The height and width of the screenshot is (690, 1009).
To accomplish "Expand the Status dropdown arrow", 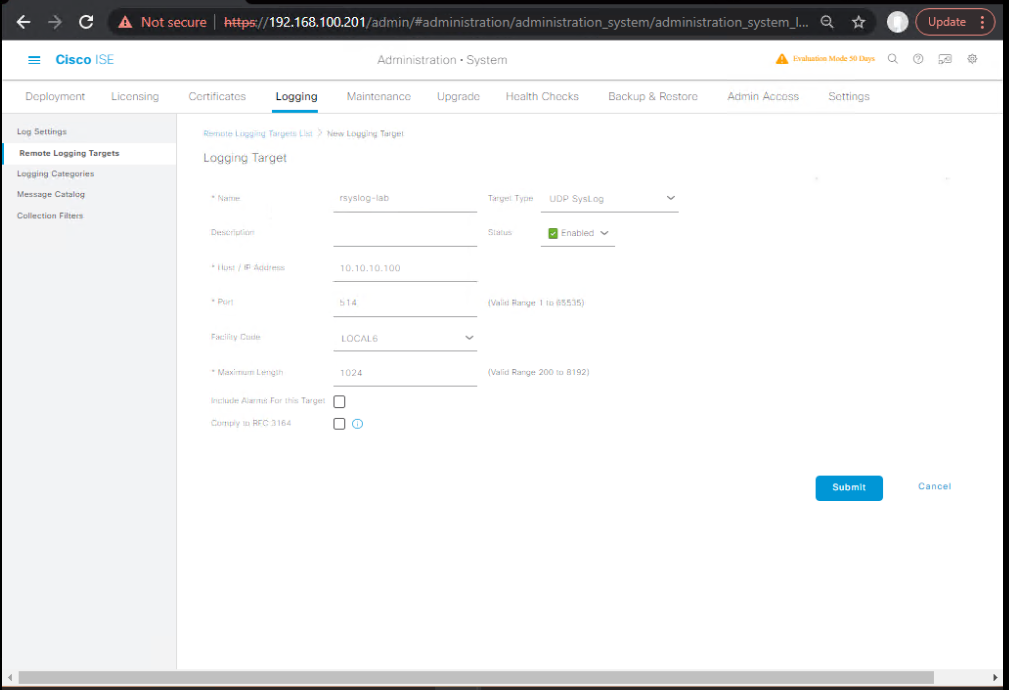I will [x=604, y=233].
